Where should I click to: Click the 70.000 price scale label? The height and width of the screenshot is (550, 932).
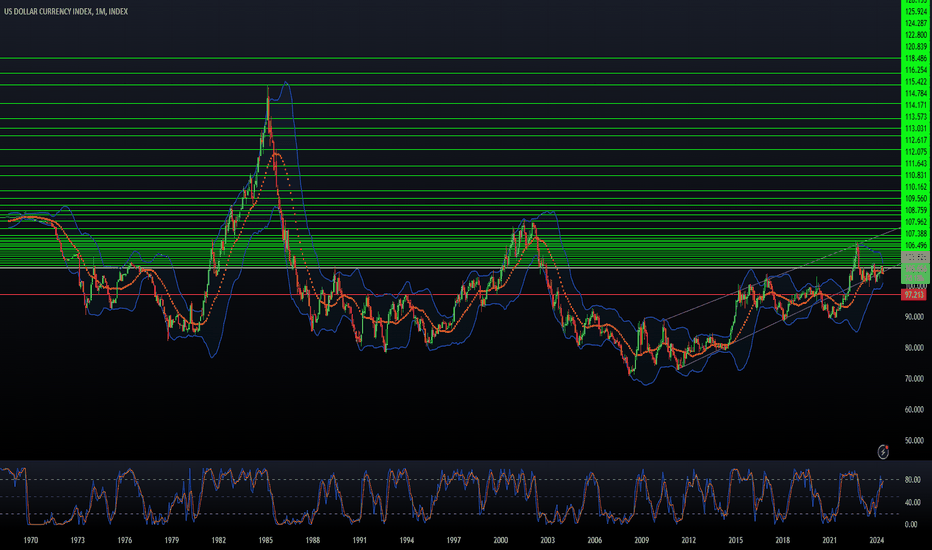click(x=914, y=379)
